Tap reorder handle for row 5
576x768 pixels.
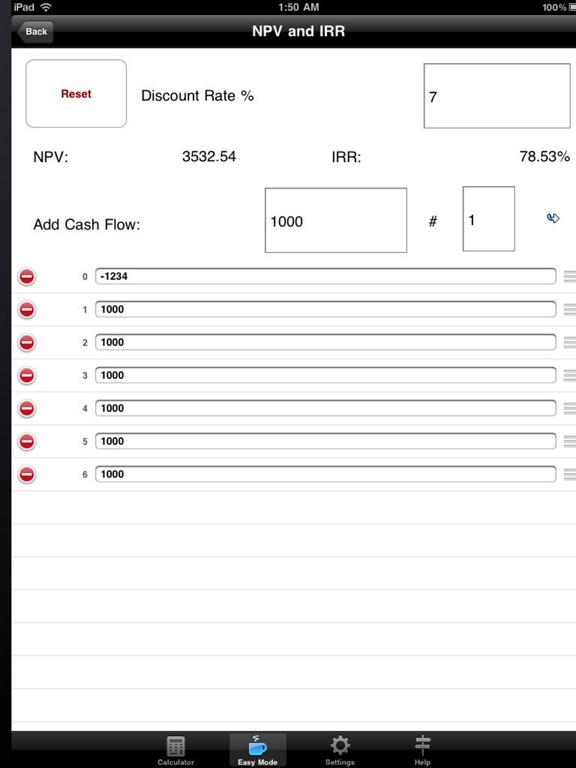pos(570,441)
